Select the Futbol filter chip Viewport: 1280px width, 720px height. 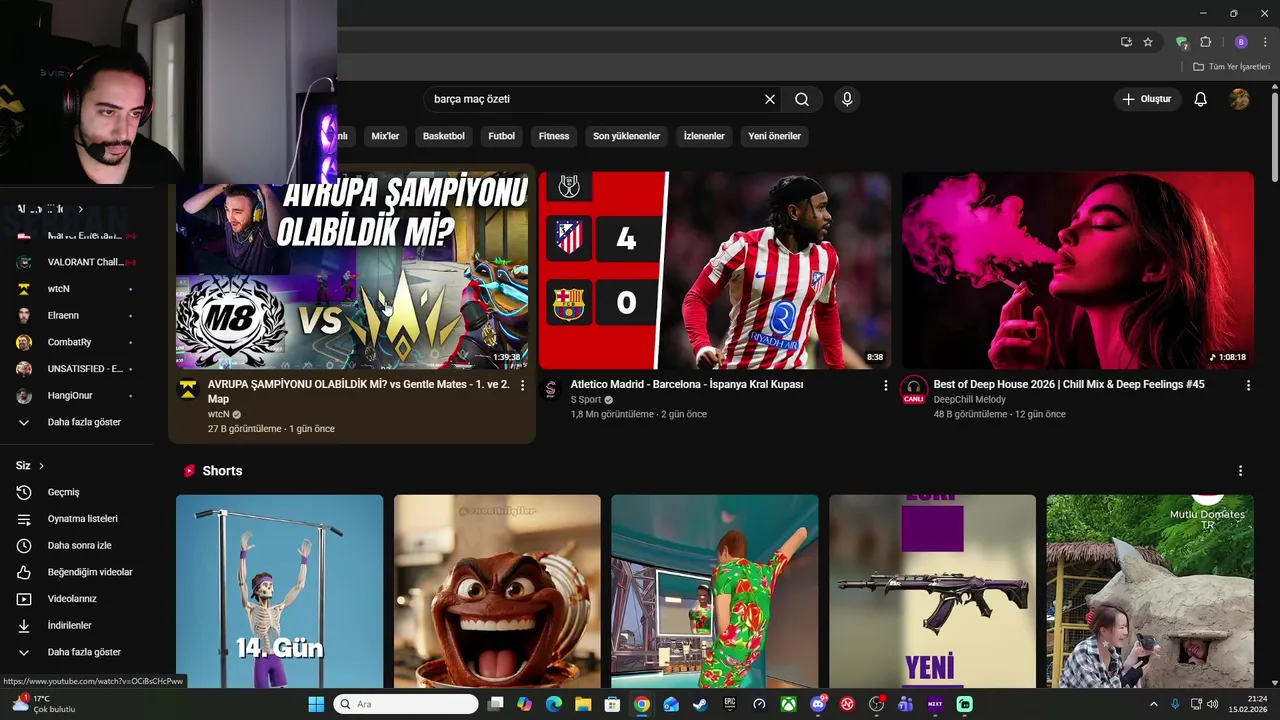point(502,136)
